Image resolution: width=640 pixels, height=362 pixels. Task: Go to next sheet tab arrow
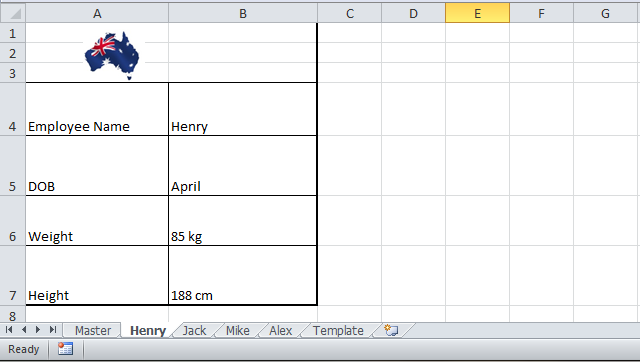pos(38,330)
